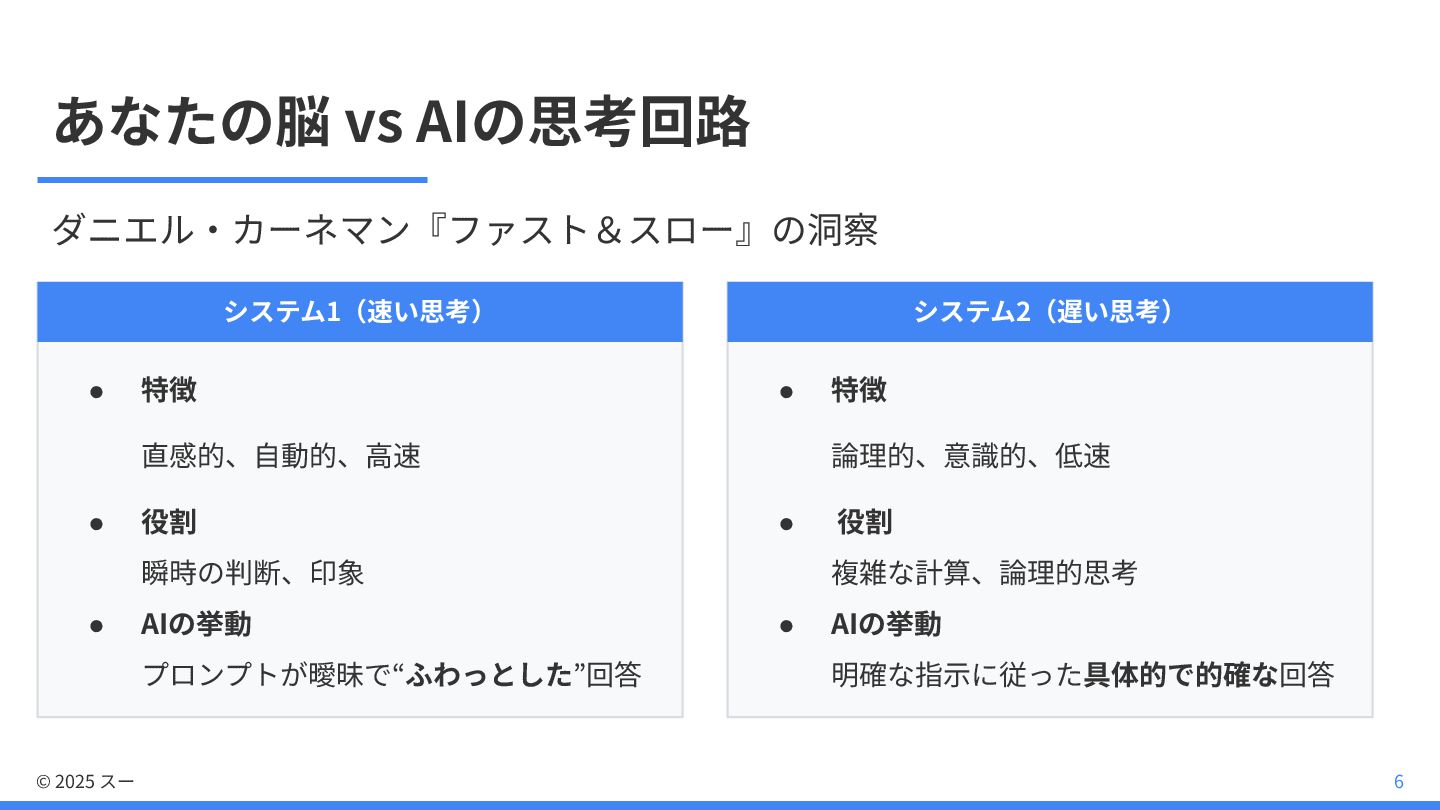
Task: Click bold phrase 具体的で的確な
Action: [x=1181, y=675]
